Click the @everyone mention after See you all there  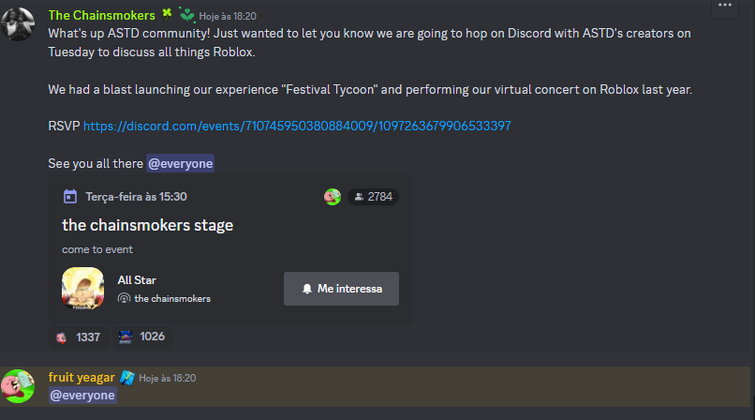pyautogui.click(x=181, y=164)
